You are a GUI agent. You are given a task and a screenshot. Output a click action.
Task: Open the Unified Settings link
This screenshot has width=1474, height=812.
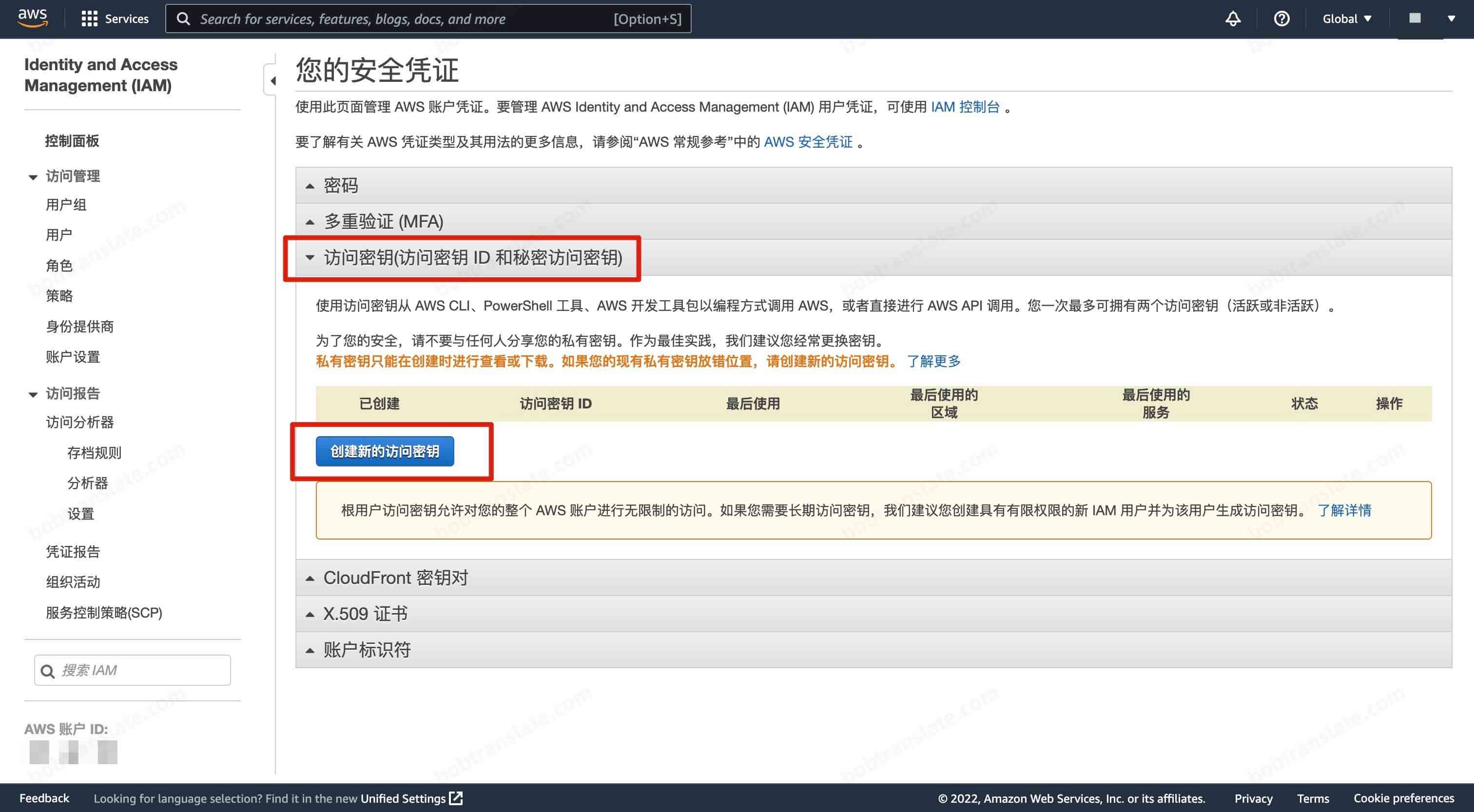(411, 798)
